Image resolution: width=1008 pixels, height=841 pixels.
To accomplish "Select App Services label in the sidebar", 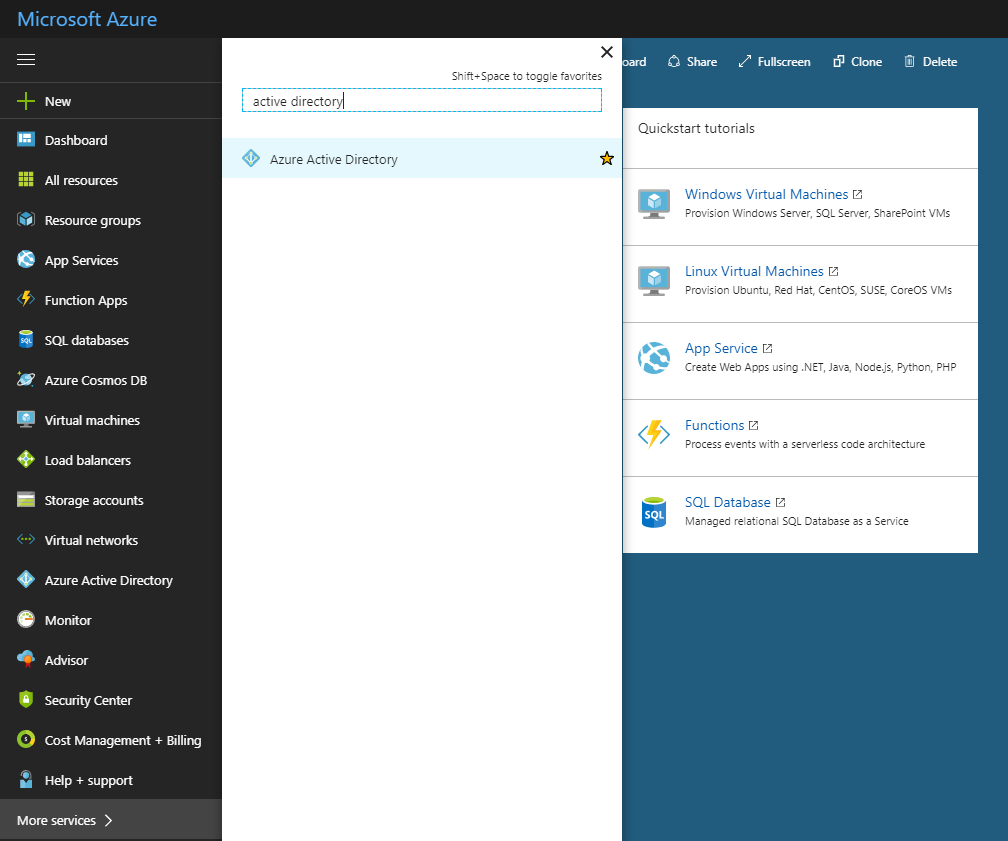I will pyautogui.click(x=82, y=260).
